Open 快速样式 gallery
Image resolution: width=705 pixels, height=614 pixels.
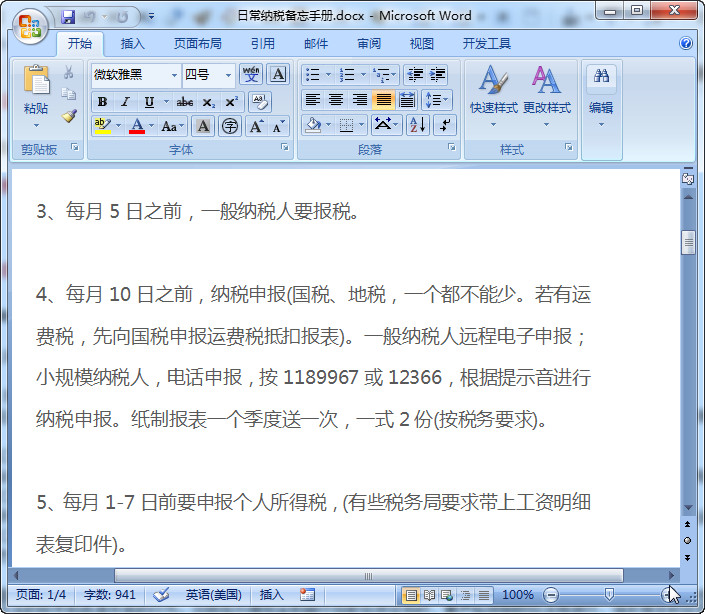tap(493, 96)
